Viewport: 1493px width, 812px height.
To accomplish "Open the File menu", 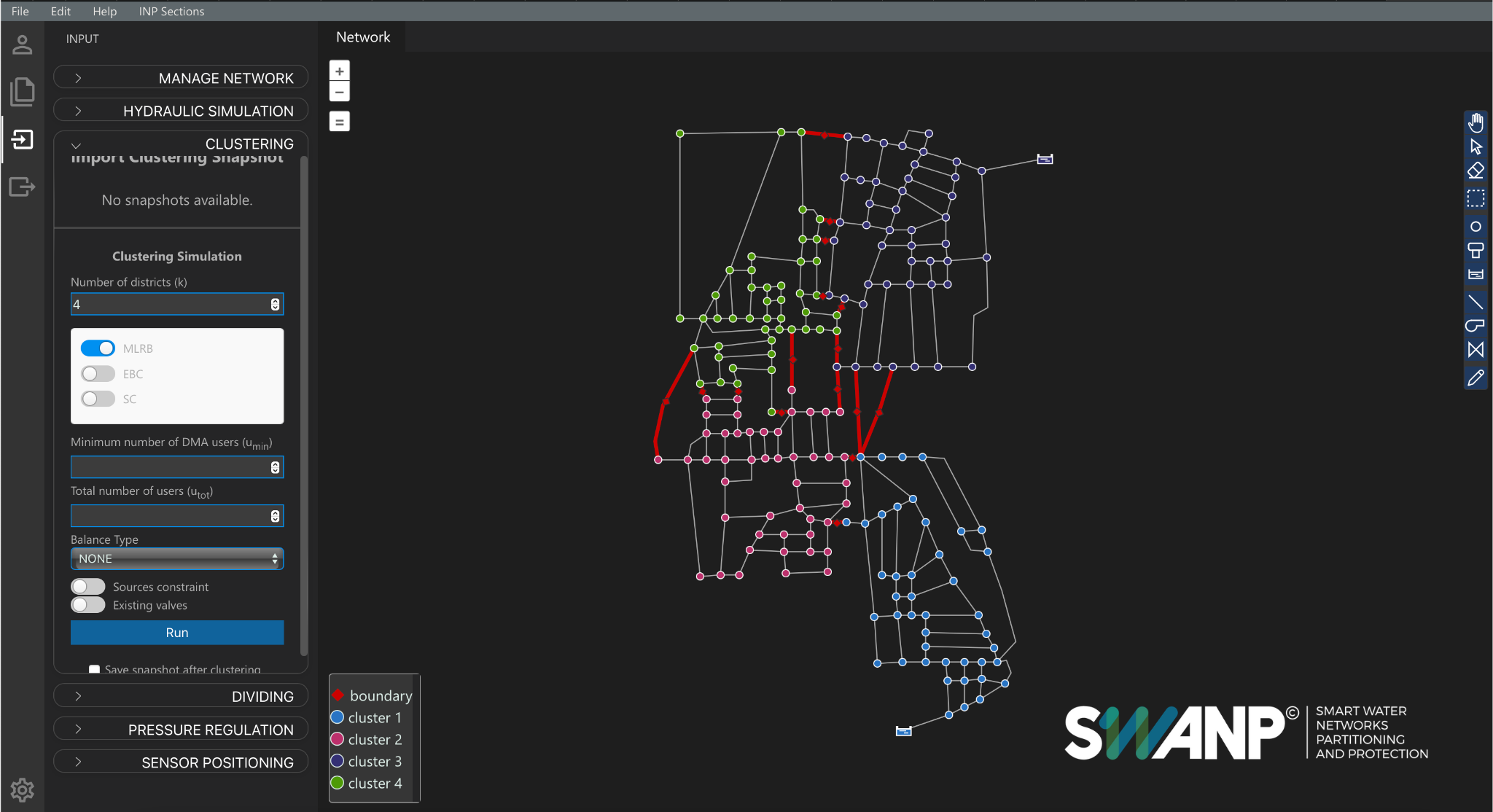I will [x=20, y=11].
